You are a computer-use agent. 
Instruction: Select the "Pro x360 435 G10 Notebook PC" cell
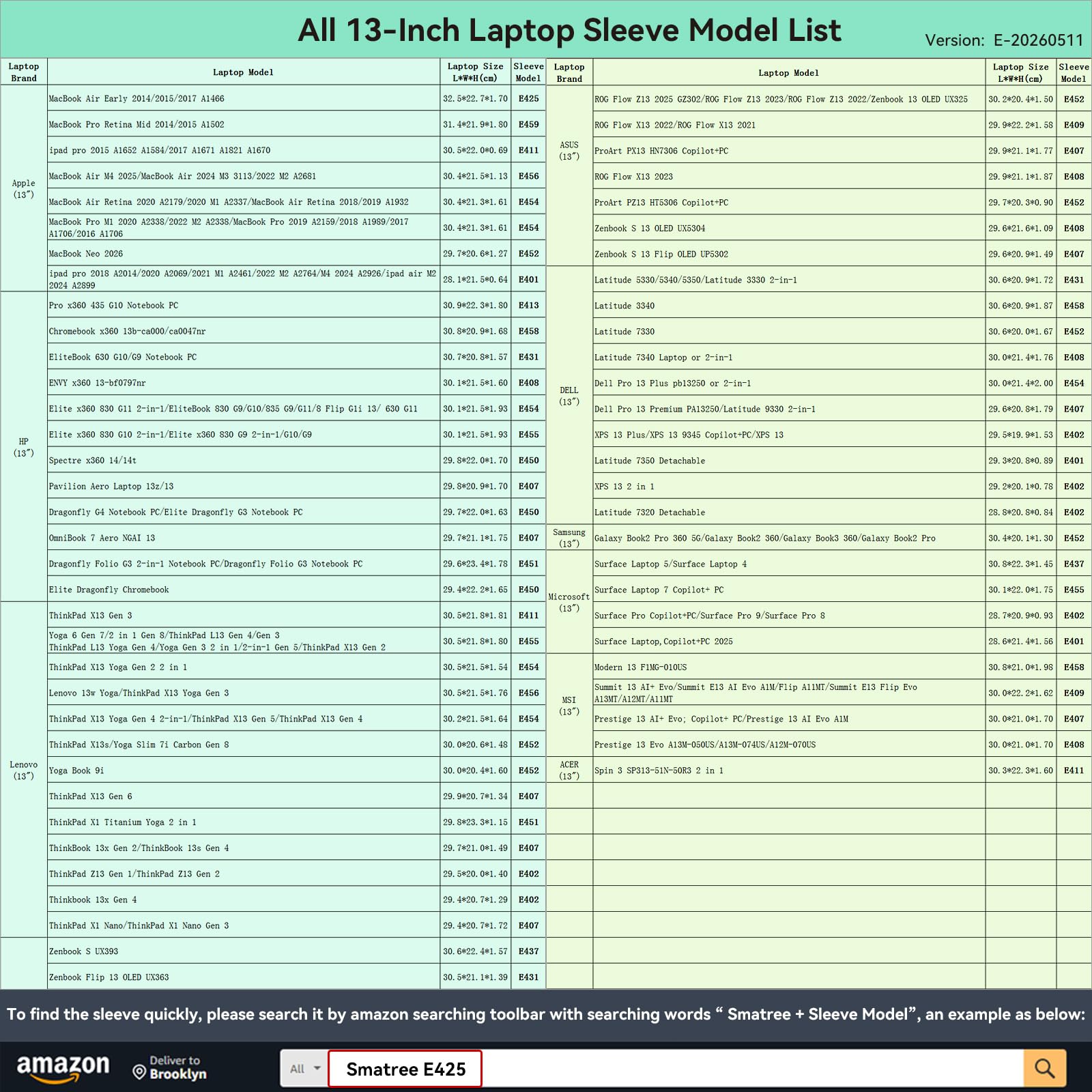tap(244, 305)
